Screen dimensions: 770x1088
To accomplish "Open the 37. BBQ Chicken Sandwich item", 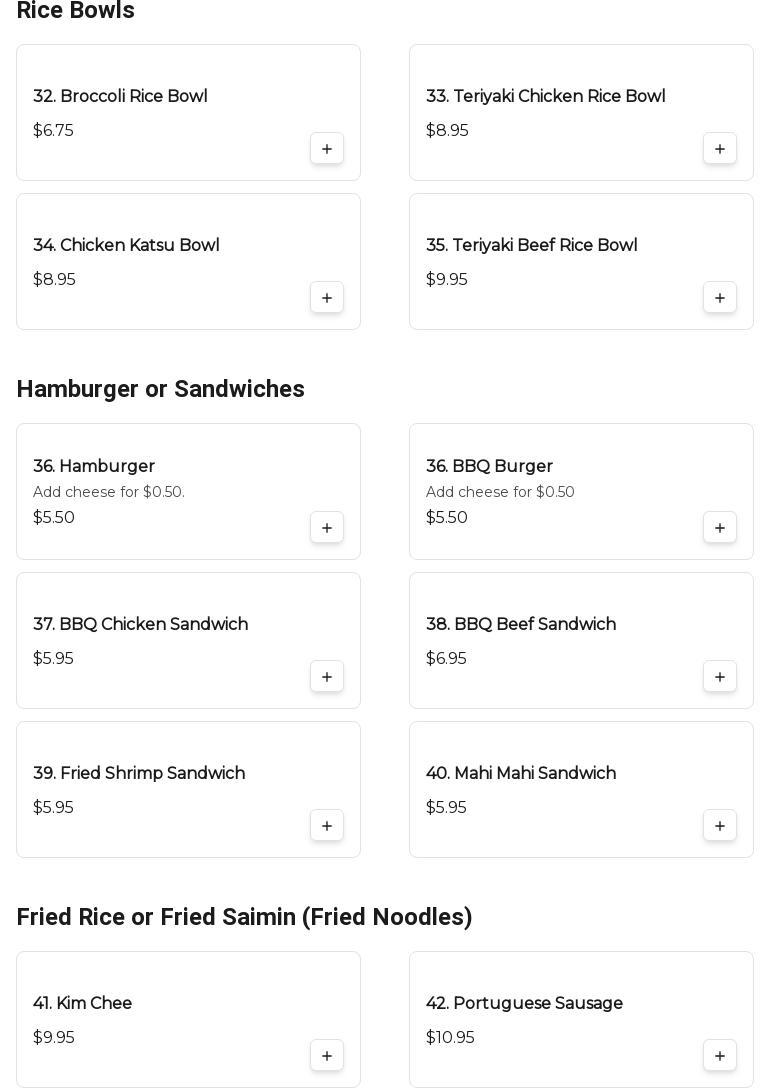I will (140, 624).
